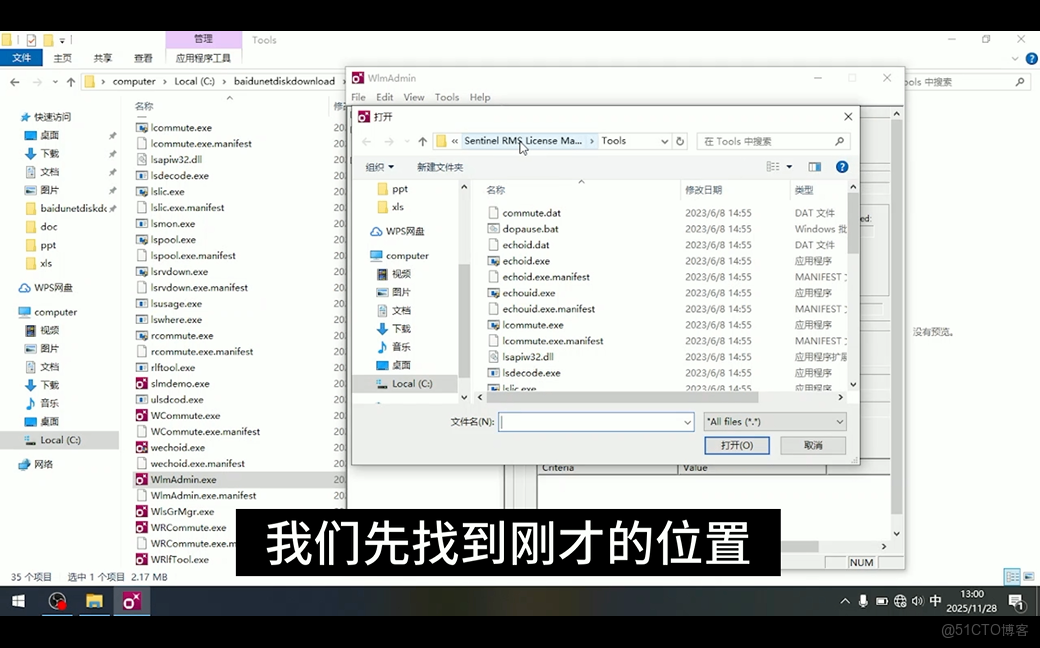
Task: Show the preview pane icon in the Open dialog
Action: tap(815, 166)
